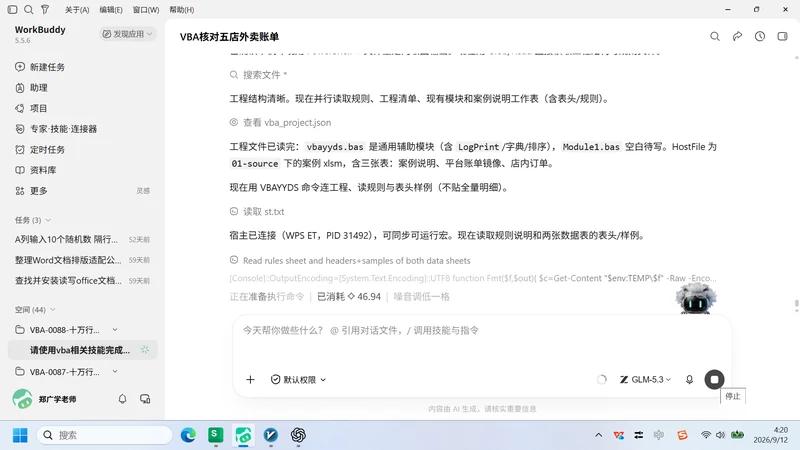
Task: Open the 编辑(E) menu
Action: (111, 10)
